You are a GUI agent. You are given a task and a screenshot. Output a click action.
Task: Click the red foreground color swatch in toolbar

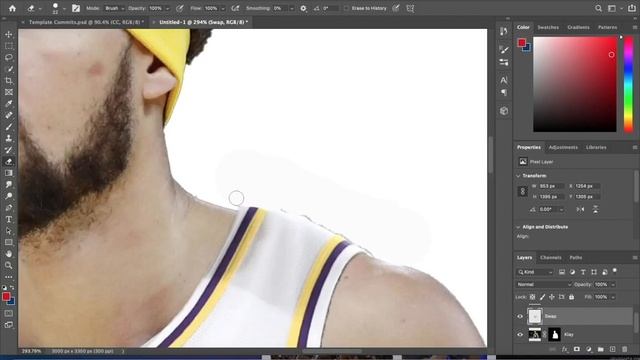pyautogui.click(x=6, y=297)
